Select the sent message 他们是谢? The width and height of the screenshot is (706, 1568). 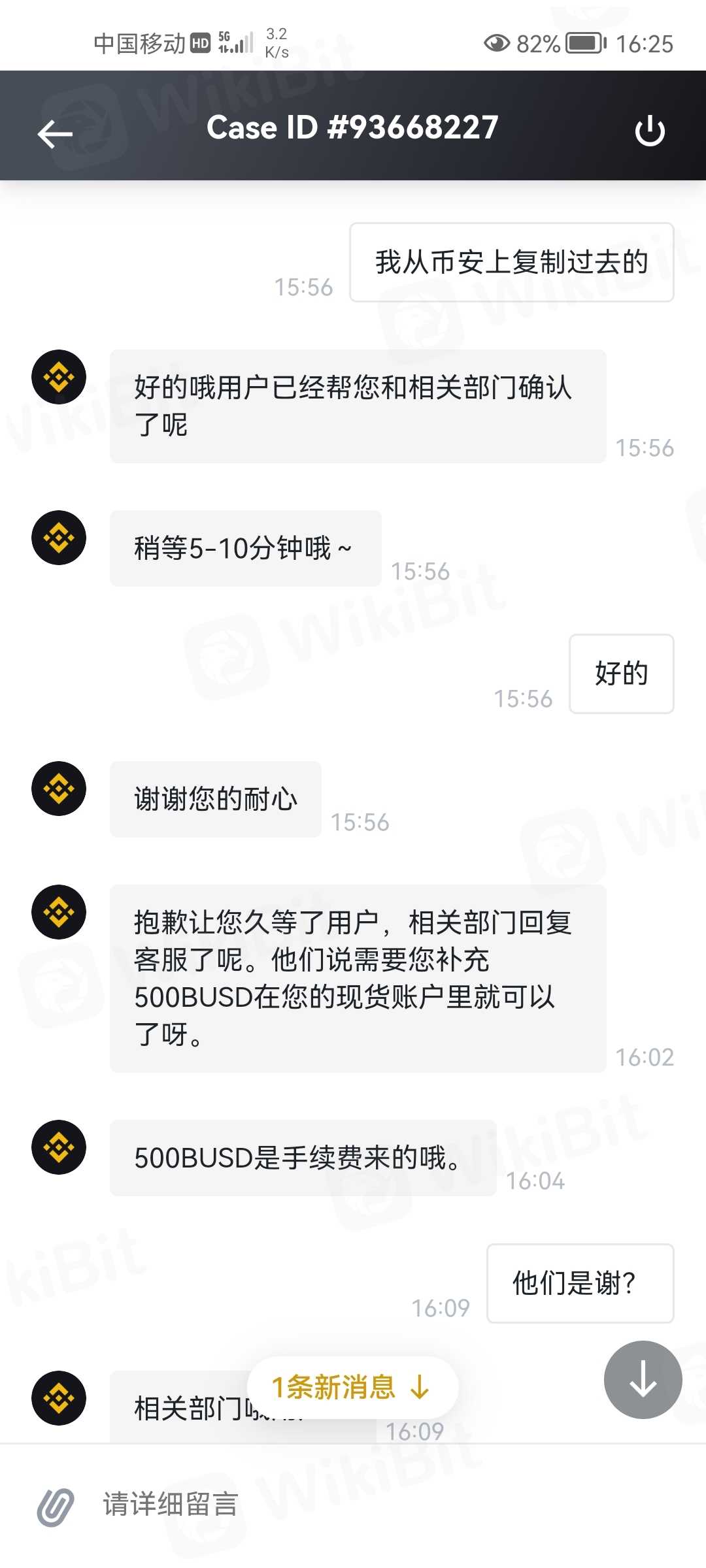click(580, 1283)
